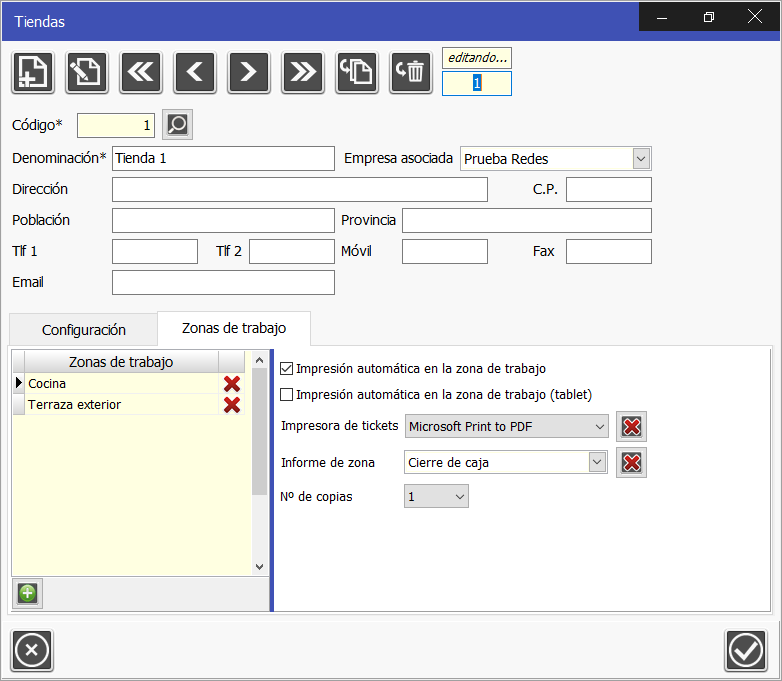Image resolution: width=782 pixels, height=681 pixels.
Task: Go to the next record
Action: 249,72
